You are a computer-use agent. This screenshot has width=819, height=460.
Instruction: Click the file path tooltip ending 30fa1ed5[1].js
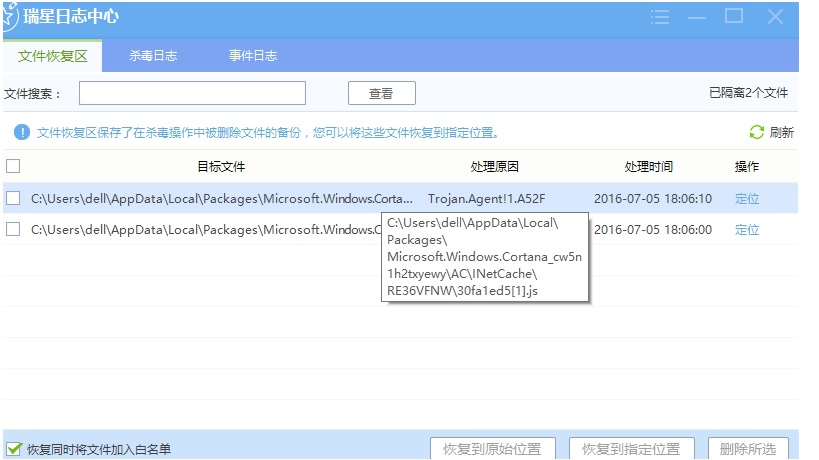(x=485, y=257)
